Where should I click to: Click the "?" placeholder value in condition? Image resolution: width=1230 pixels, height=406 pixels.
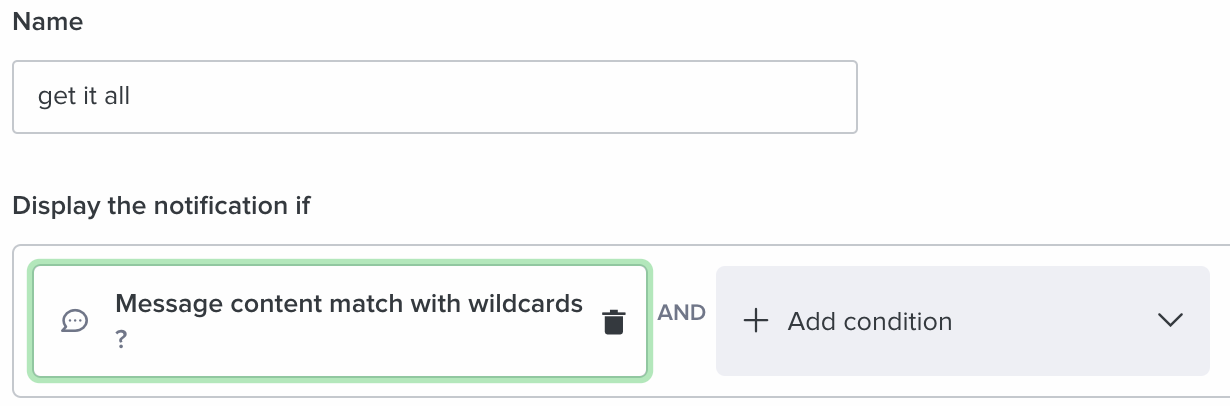[x=121, y=340]
